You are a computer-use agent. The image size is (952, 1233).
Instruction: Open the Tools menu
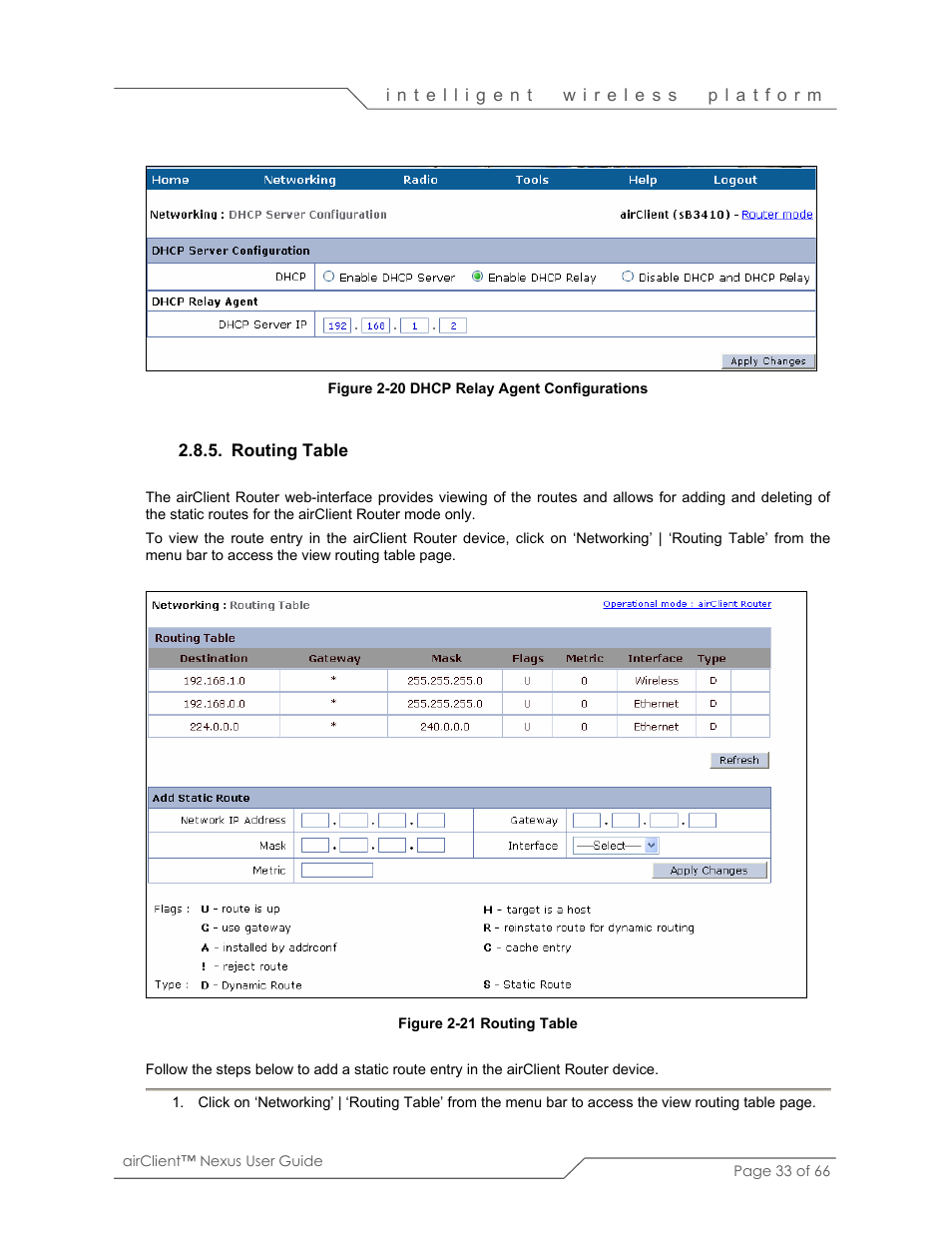(x=532, y=180)
